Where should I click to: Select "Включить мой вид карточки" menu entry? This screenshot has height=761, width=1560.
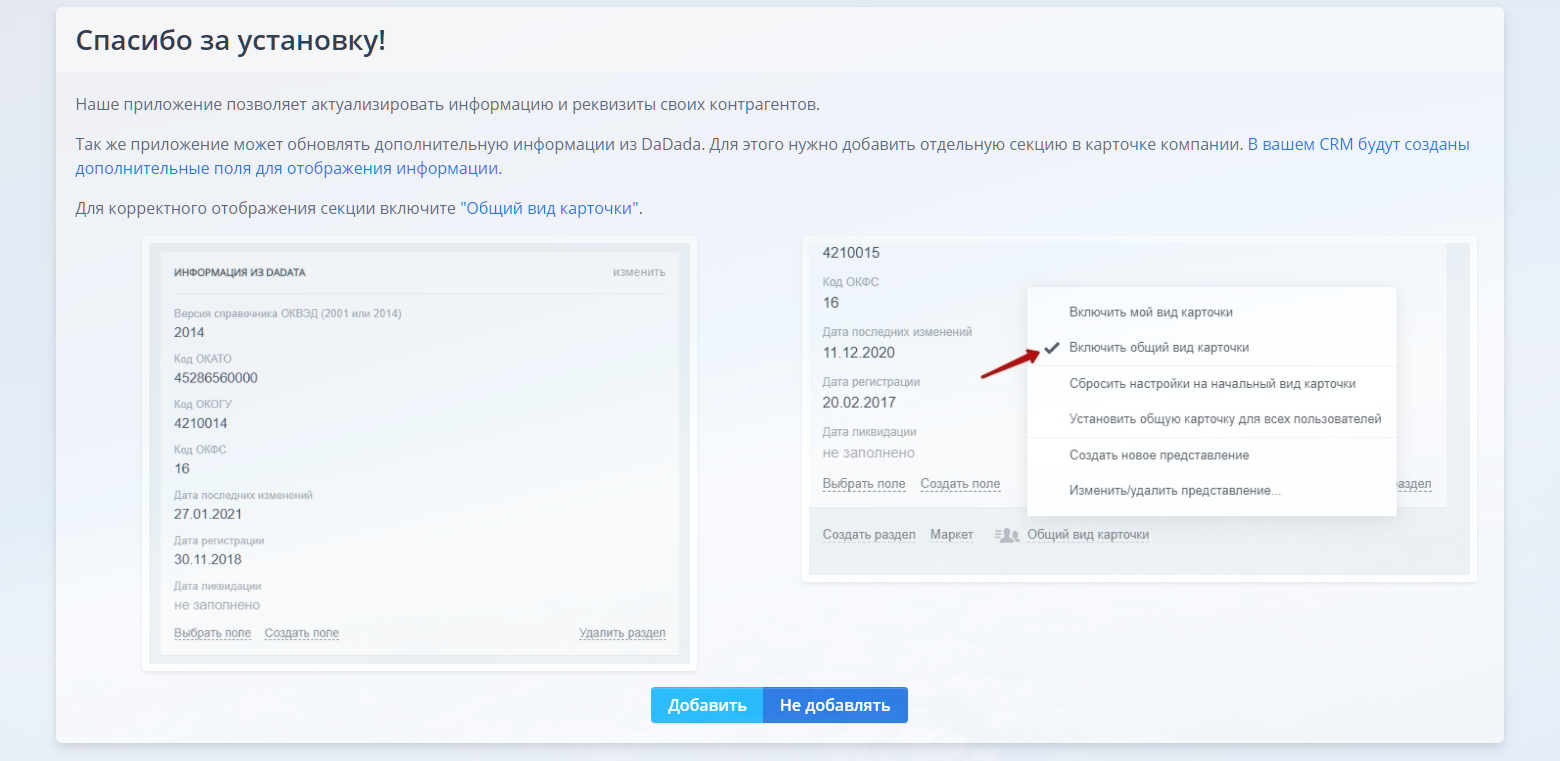pos(1150,312)
